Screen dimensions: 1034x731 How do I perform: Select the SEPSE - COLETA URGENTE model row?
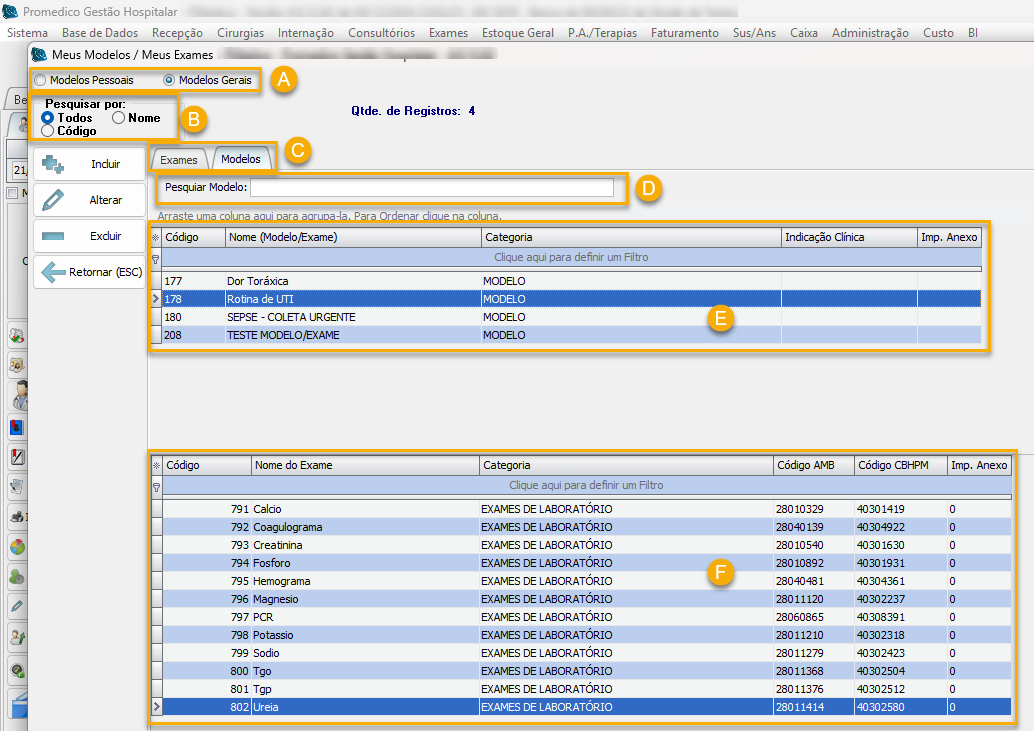[290, 318]
